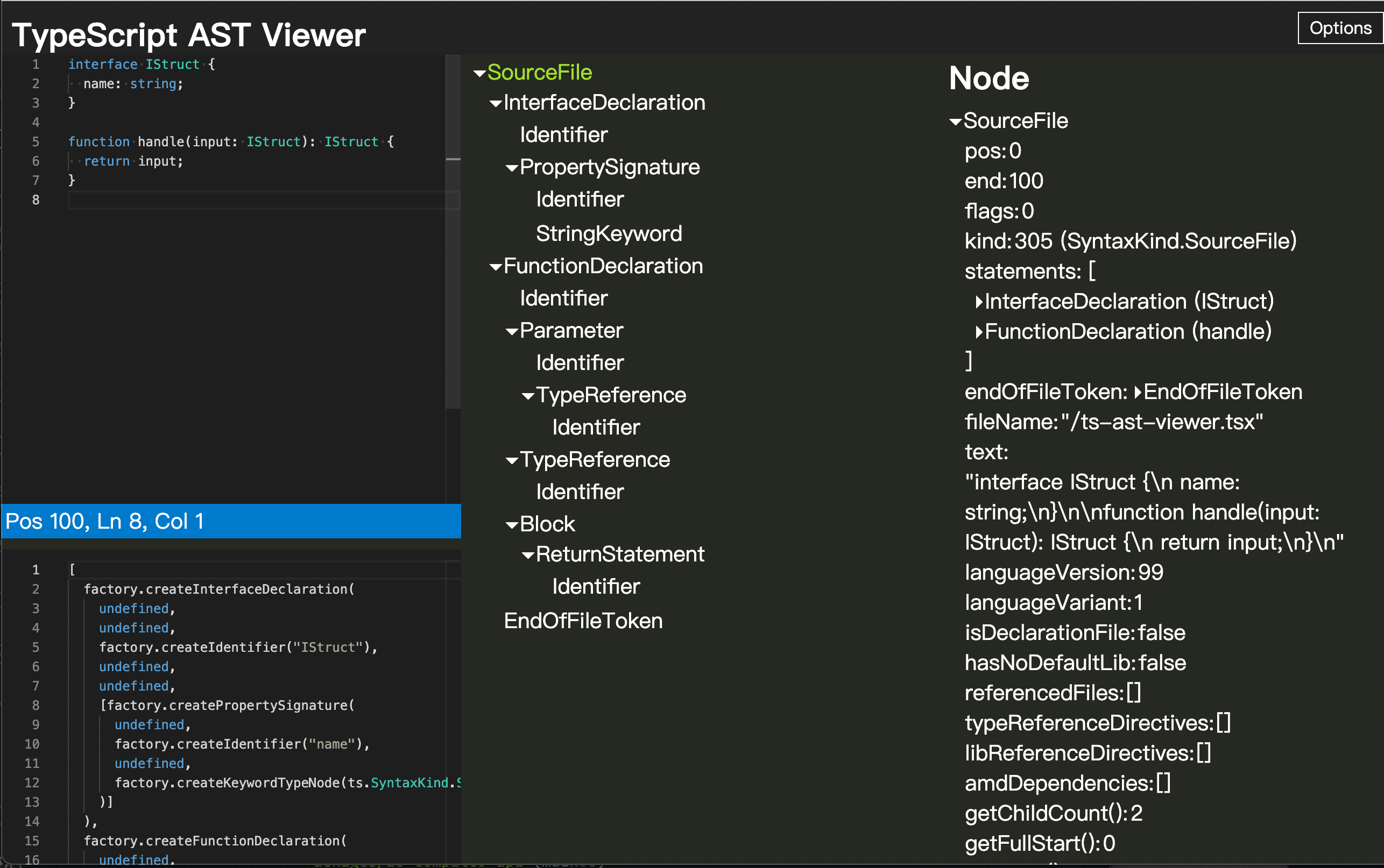Select the StringKeyword tree node

[x=609, y=233]
